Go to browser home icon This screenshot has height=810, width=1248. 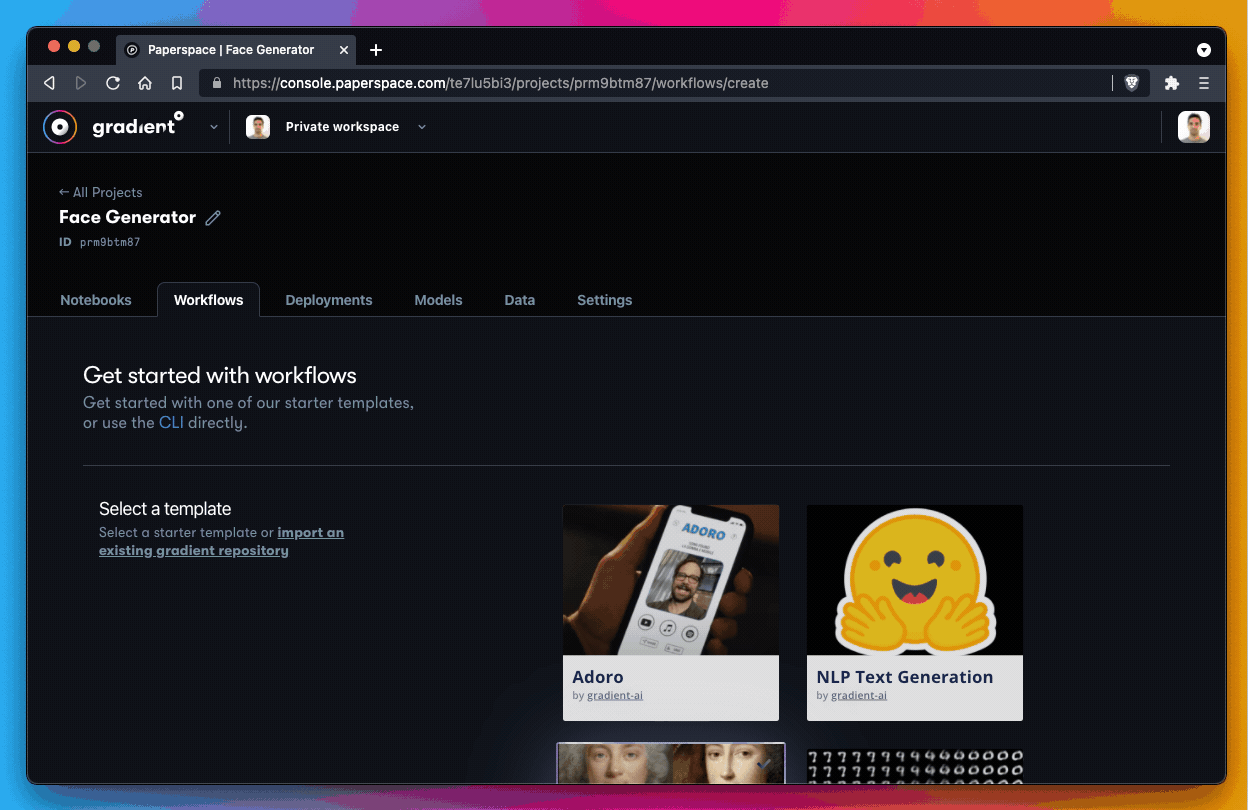tap(145, 83)
